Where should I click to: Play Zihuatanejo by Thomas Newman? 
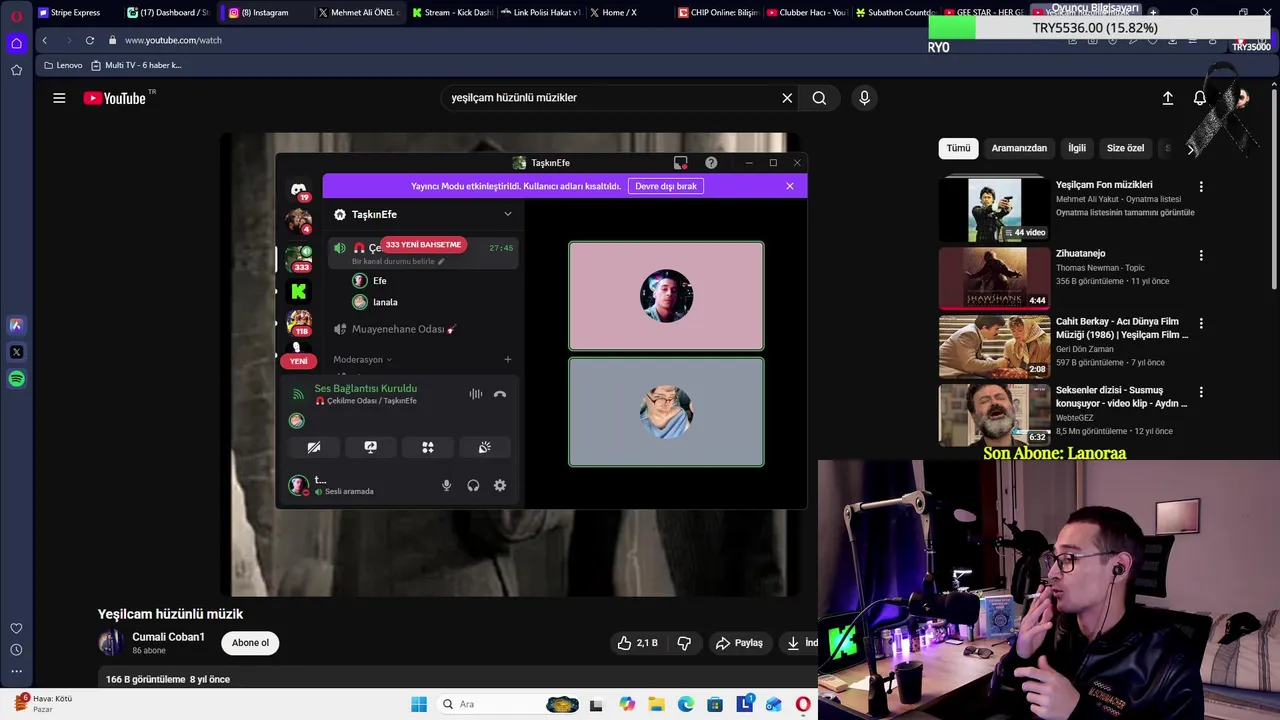995,278
